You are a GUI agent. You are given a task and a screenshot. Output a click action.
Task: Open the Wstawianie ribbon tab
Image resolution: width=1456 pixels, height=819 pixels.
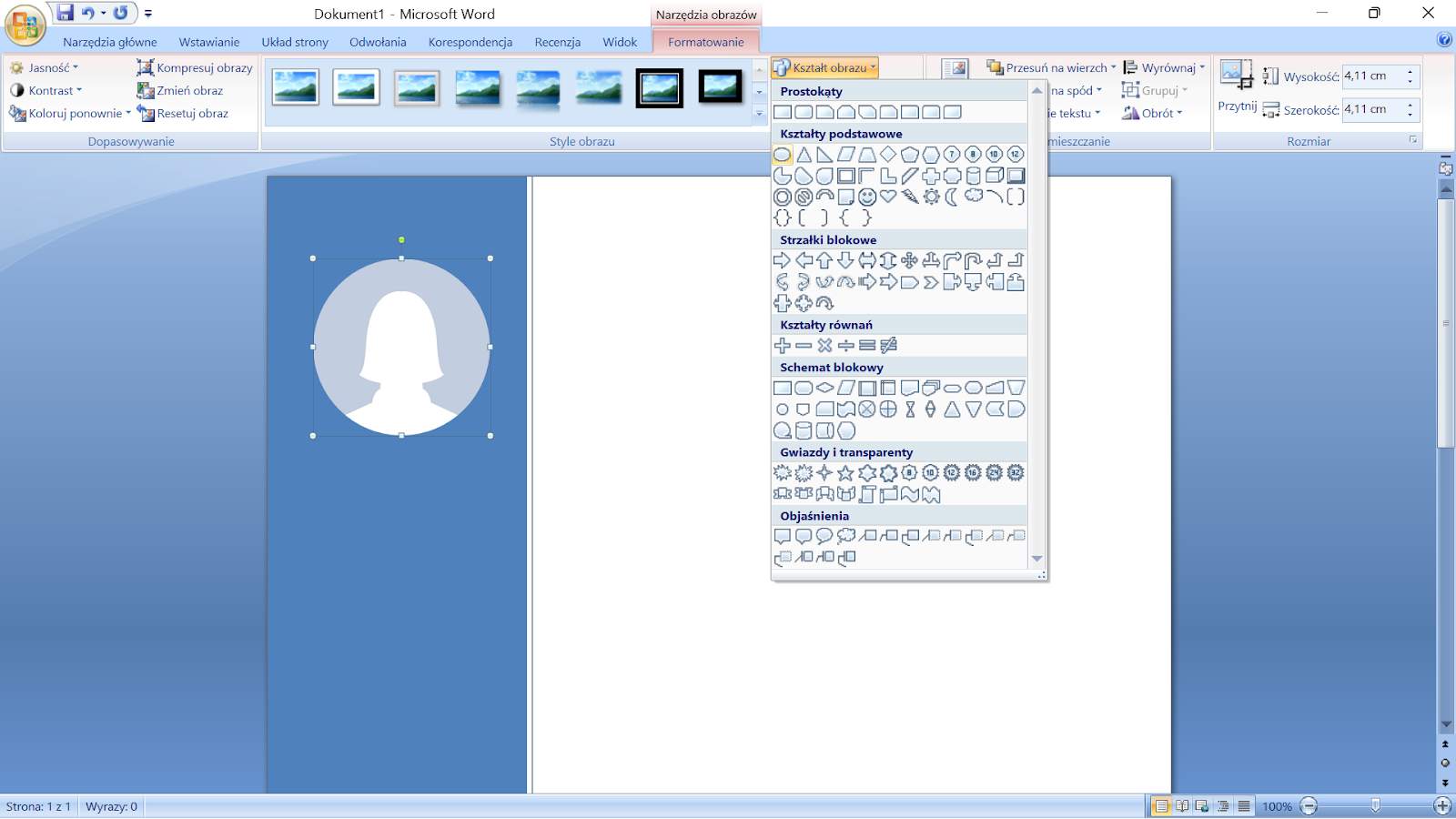click(x=209, y=42)
